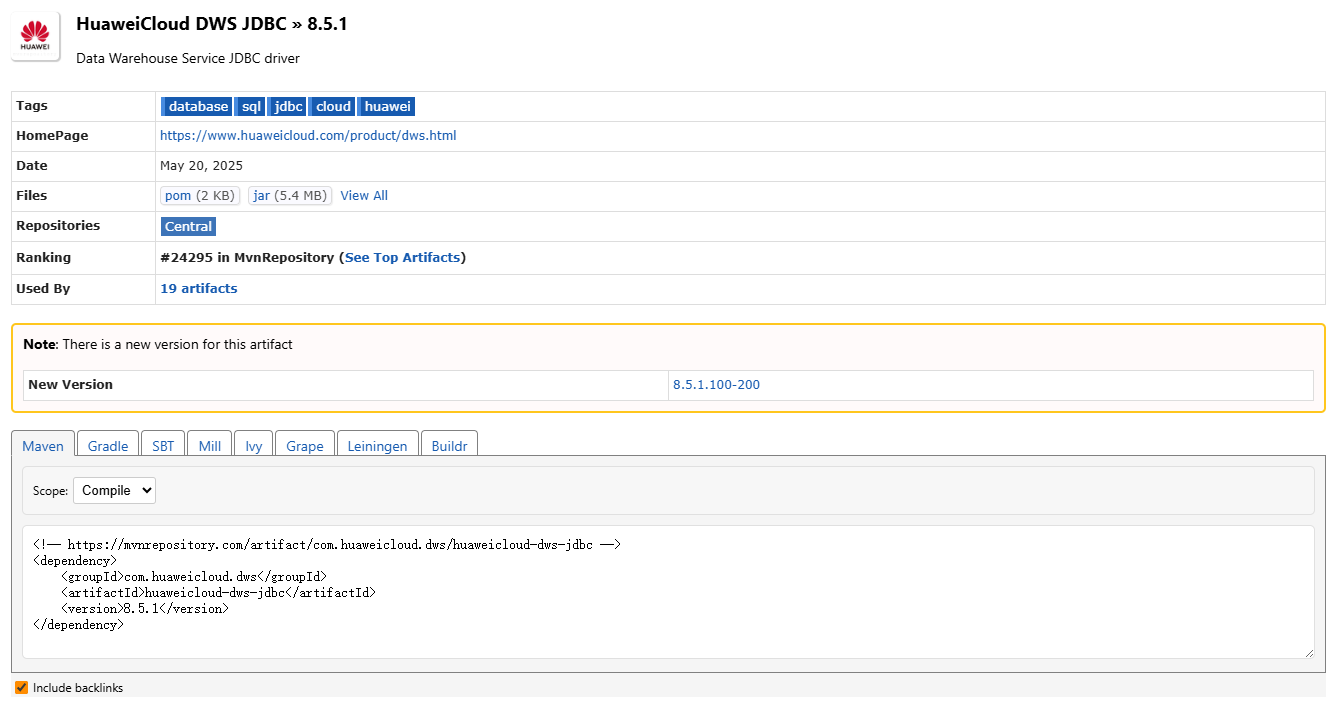Switch to the SBT tab
Viewport: 1337px width, 707px height.
(163, 446)
